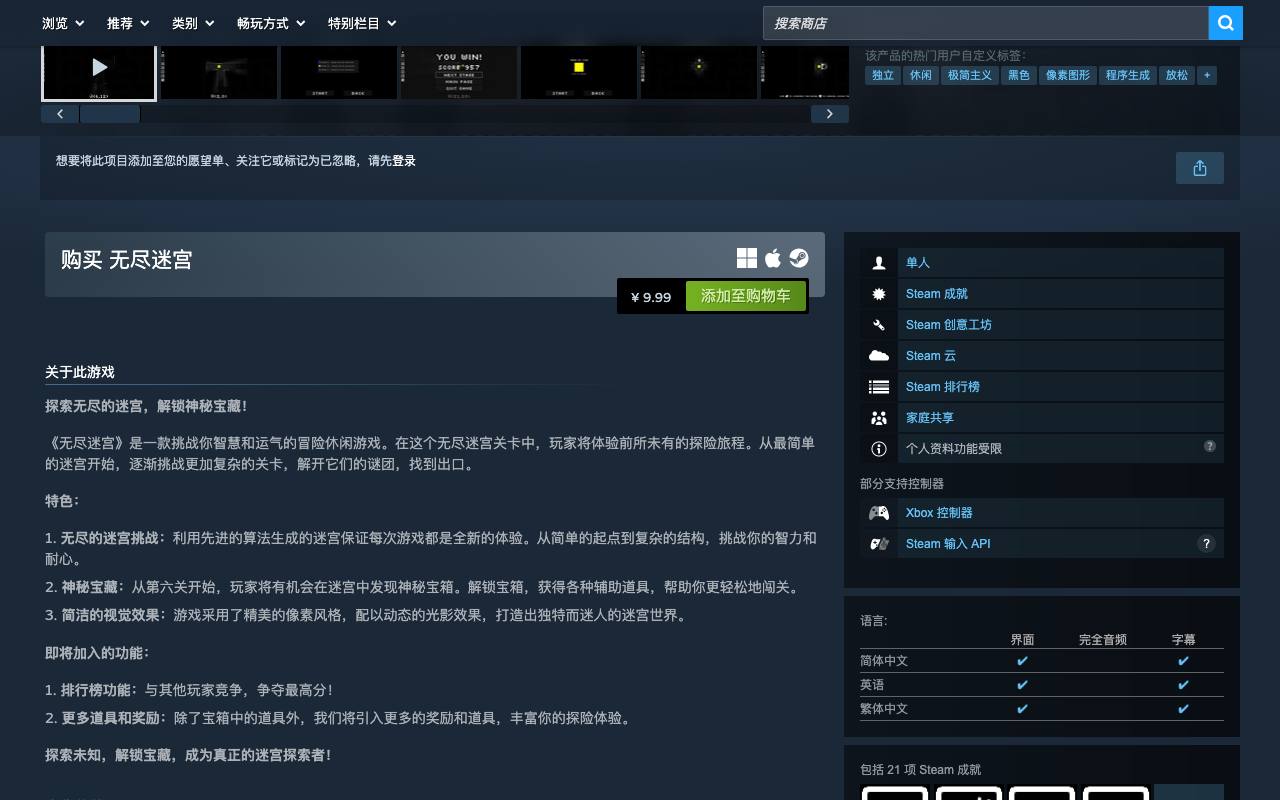1280x800 pixels.
Task: Open the 畅玩方式 dropdown menu
Action: point(271,23)
